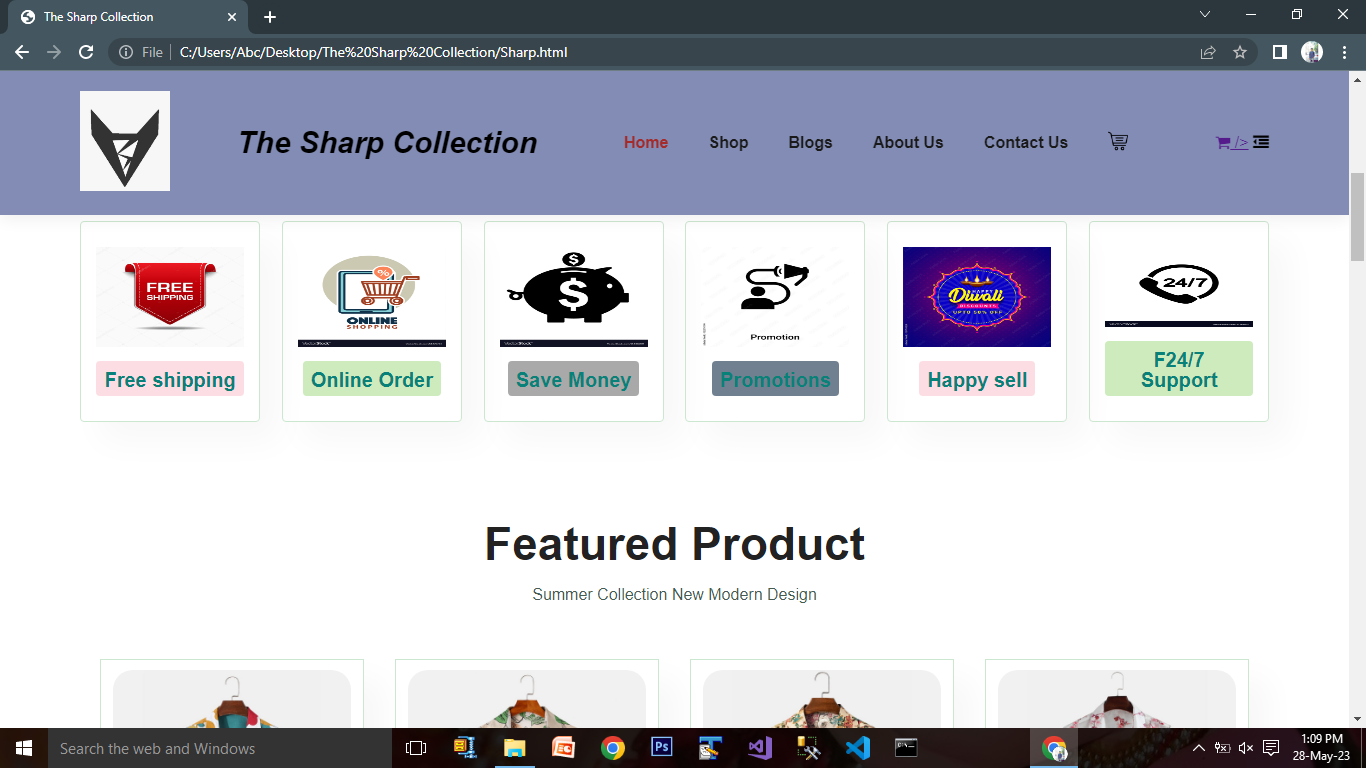Open the tab search dropdown arrow
This screenshot has width=1366, height=768.
pos(1205,15)
